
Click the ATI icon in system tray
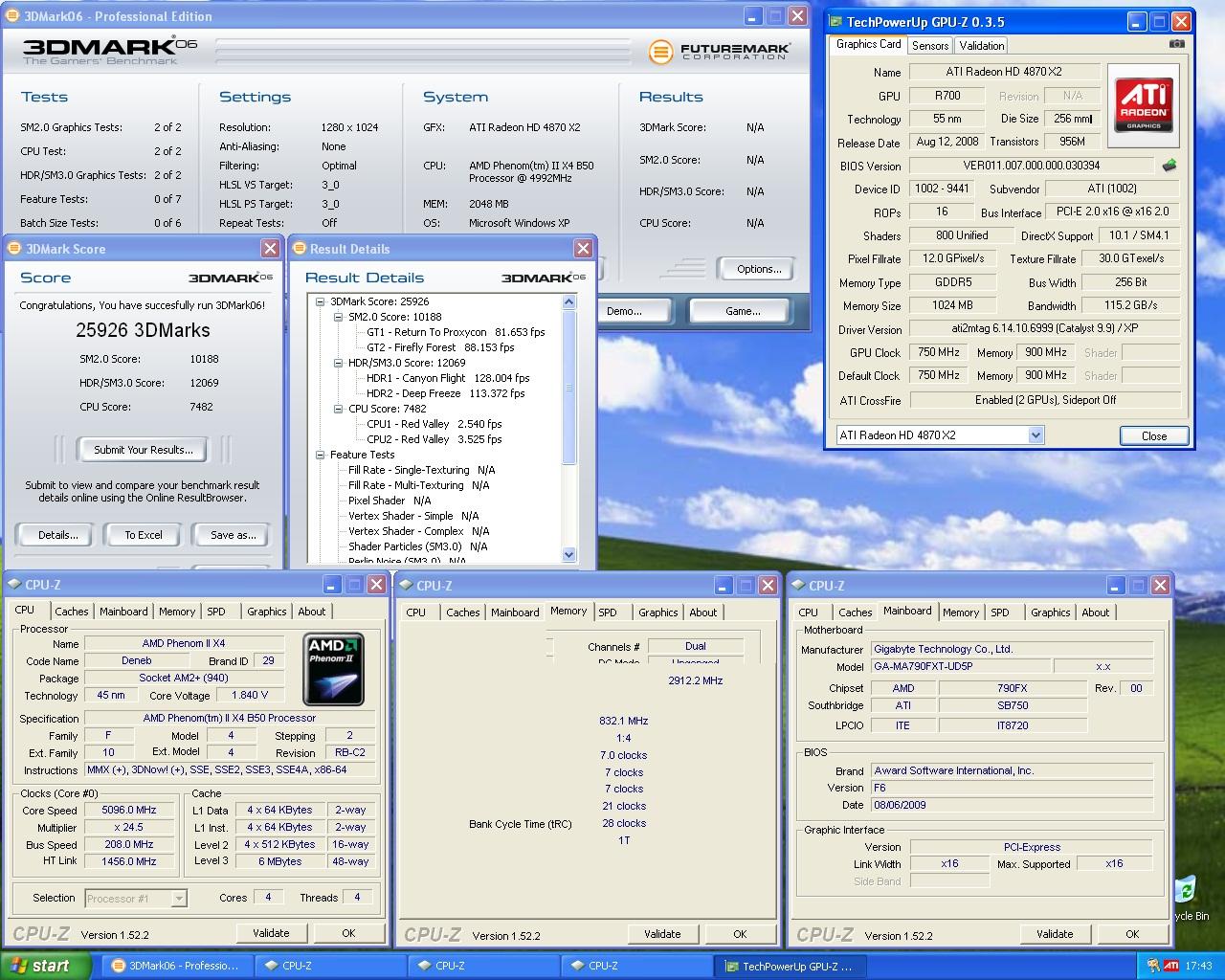(1170, 966)
